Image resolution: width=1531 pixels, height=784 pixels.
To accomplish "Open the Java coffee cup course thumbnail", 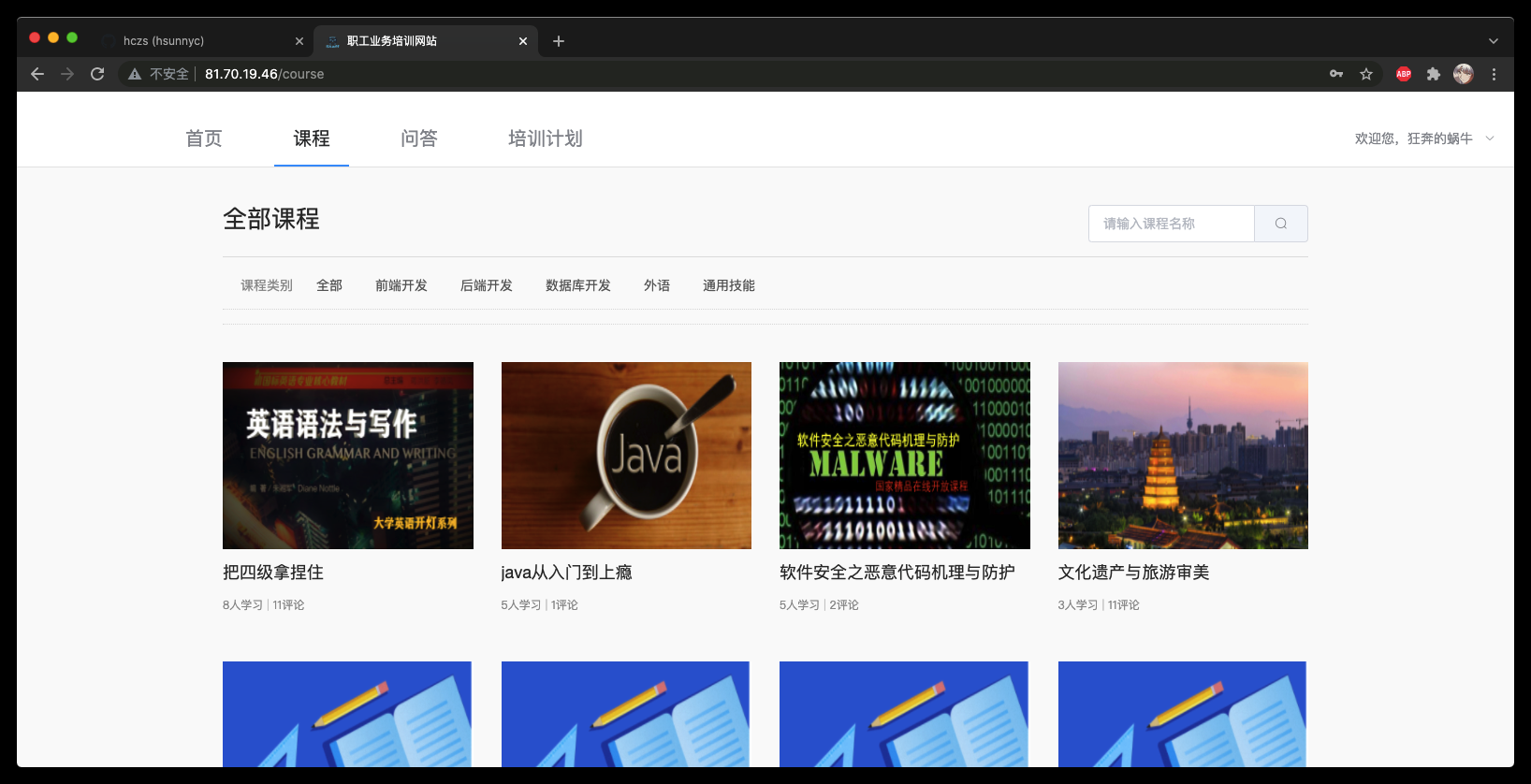I will tap(626, 456).
